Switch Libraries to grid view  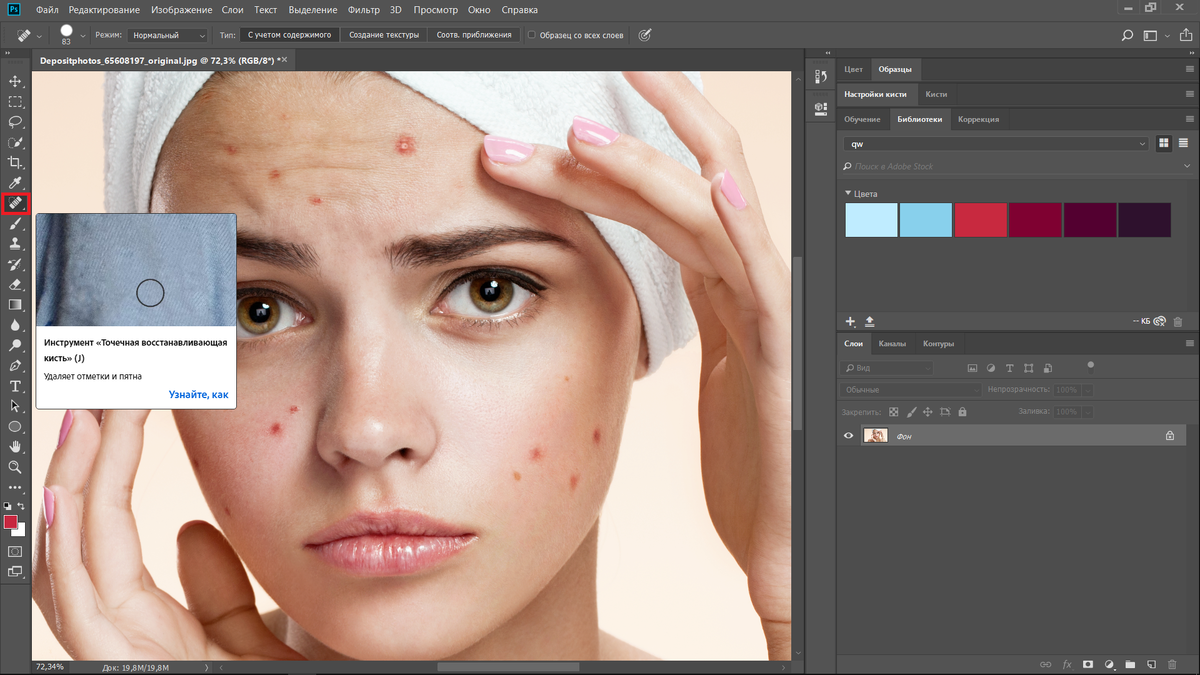point(1164,144)
